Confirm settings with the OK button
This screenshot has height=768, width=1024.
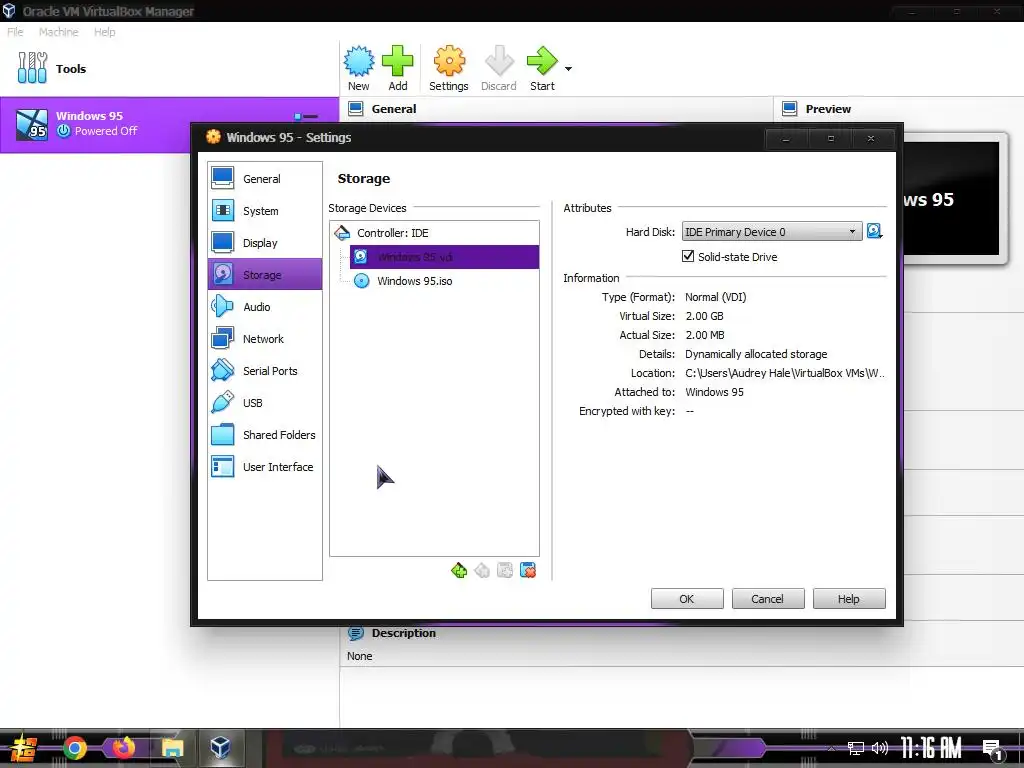(x=687, y=599)
